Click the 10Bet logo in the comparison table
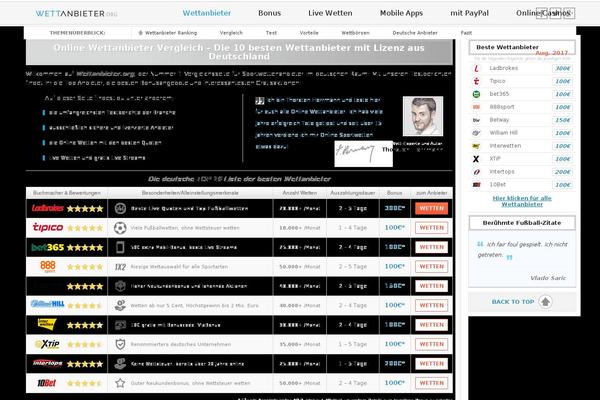The image size is (600, 400). [x=47, y=383]
